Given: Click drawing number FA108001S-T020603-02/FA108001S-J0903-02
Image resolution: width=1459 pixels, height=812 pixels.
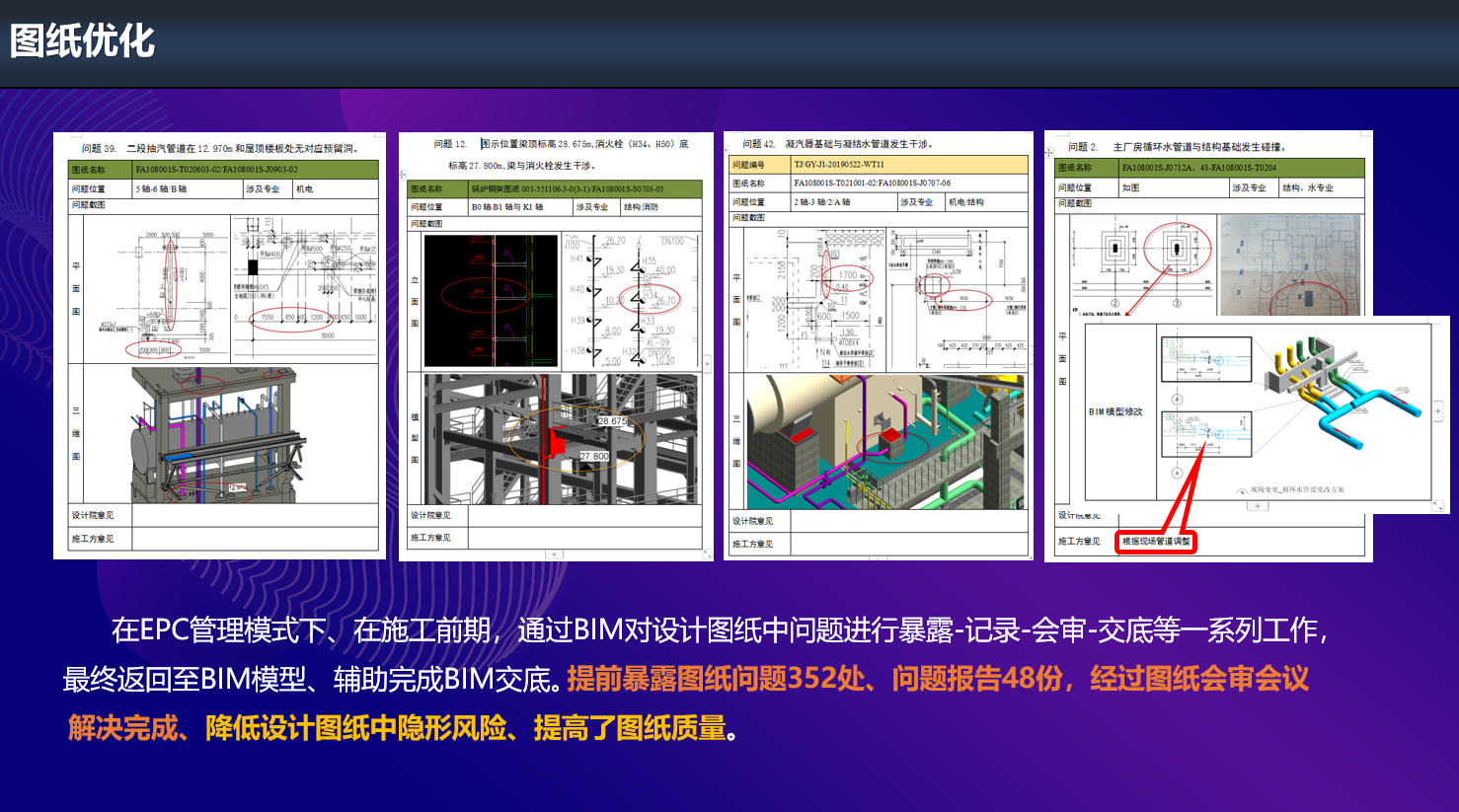Looking at the screenshot, I should click(x=216, y=170).
